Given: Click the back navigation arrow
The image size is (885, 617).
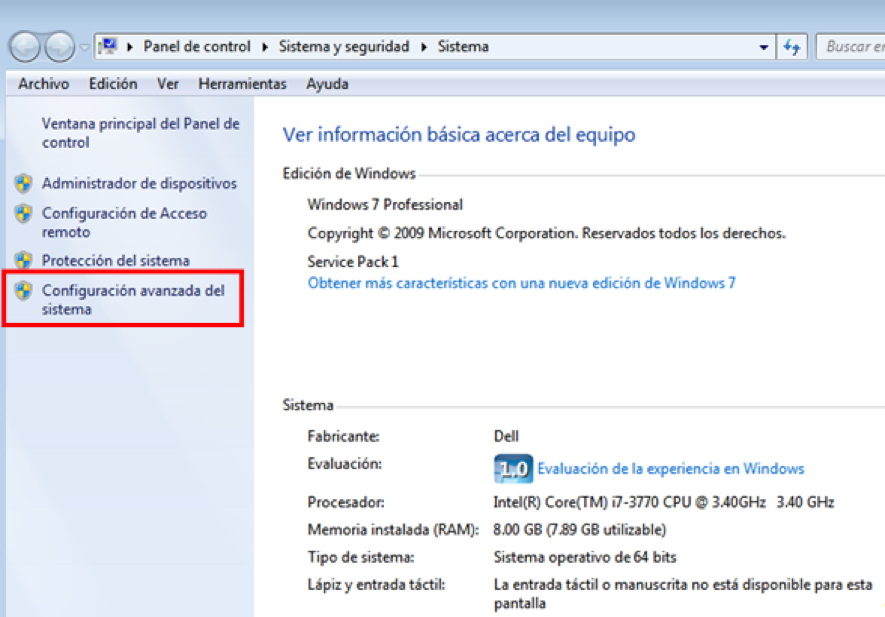Looking at the screenshot, I should tap(25, 46).
